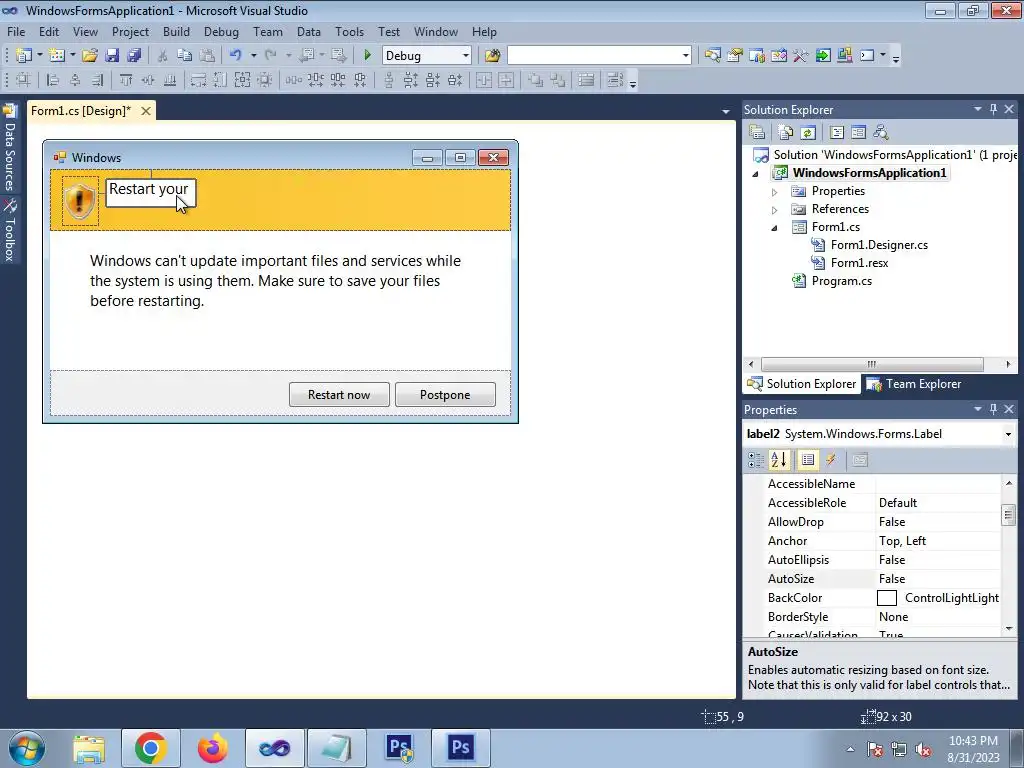1024x768 pixels.
Task: Expand the Properties folder node
Action: tap(775, 192)
